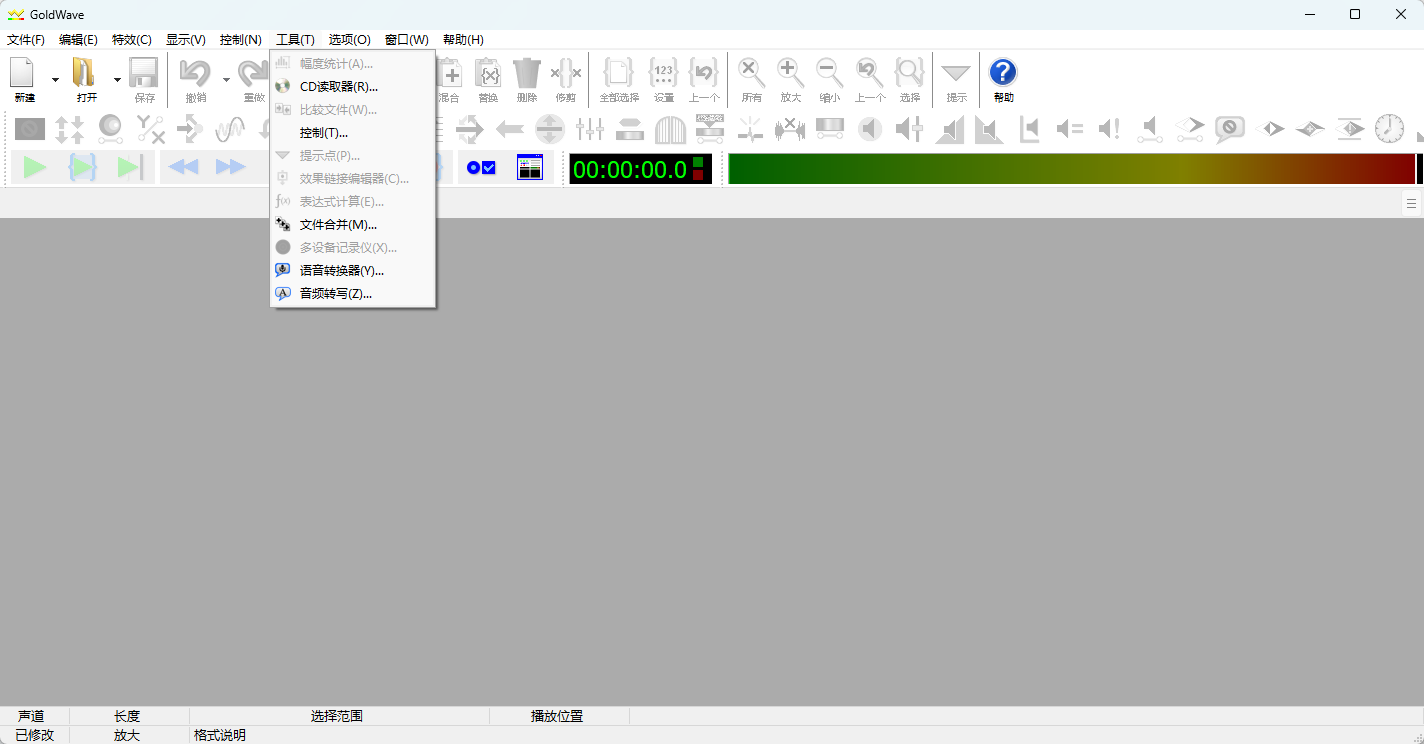Open the 特效(C) menu
Image resolution: width=1424 pixels, height=744 pixels.
[x=132, y=40]
